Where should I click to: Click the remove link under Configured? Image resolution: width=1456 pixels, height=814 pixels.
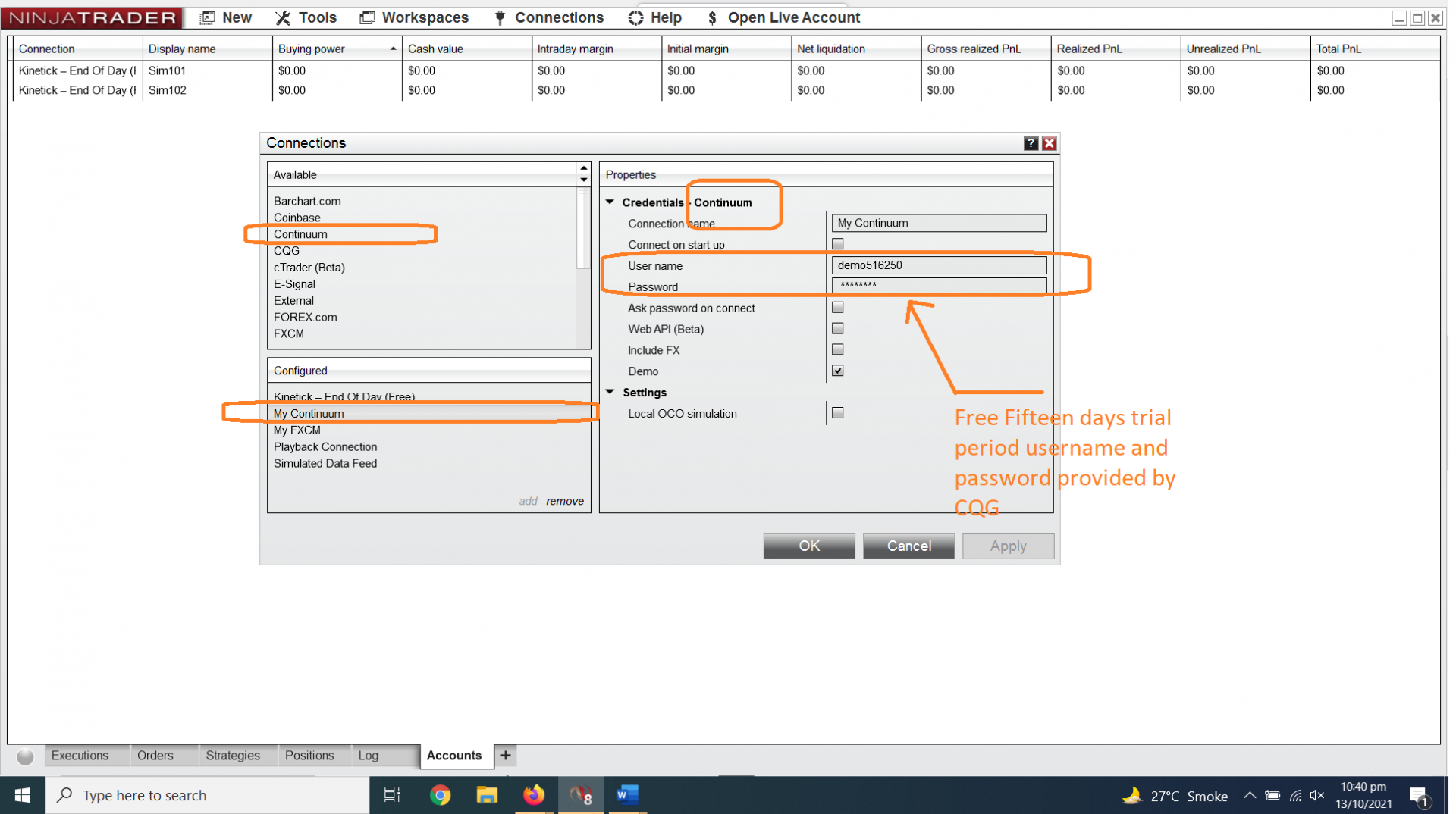click(565, 501)
